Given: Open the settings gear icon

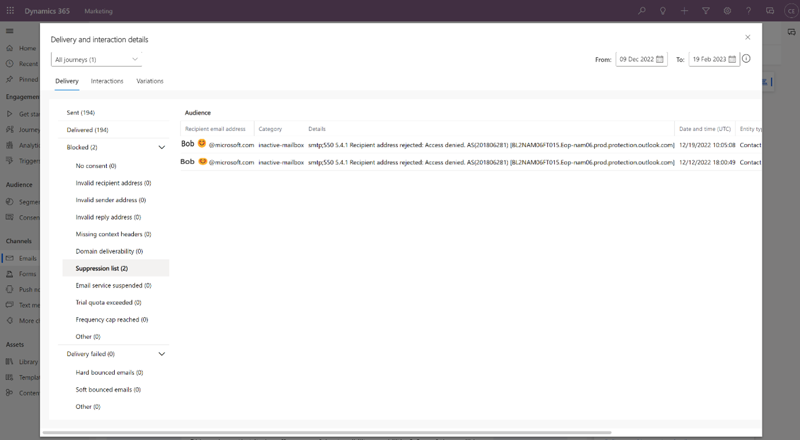Looking at the screenshot, I should [x=727, y=10].
